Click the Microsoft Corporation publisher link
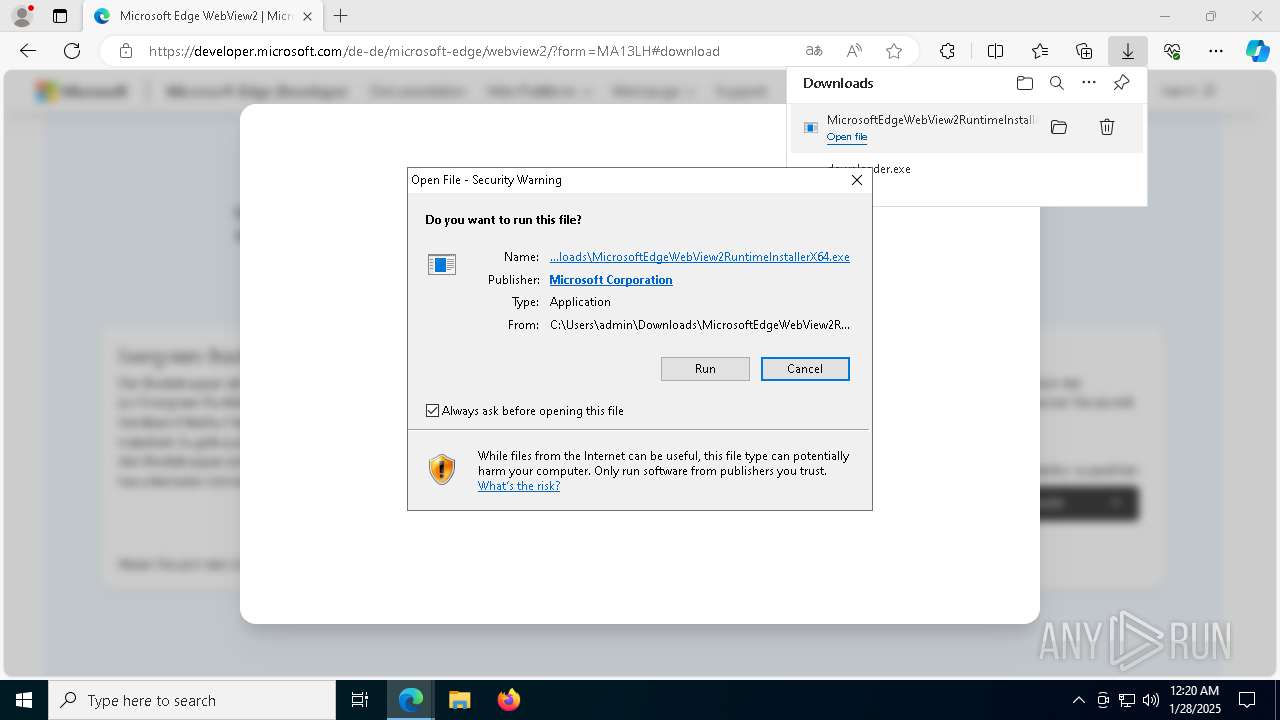 pos(611,280)
